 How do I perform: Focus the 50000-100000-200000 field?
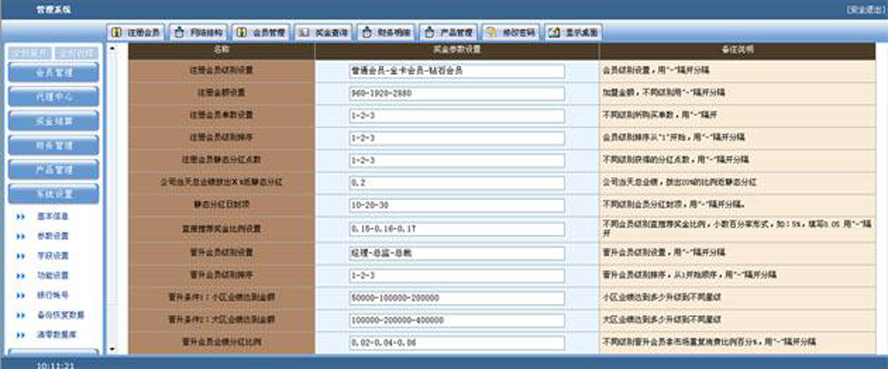tap(456, 298)
